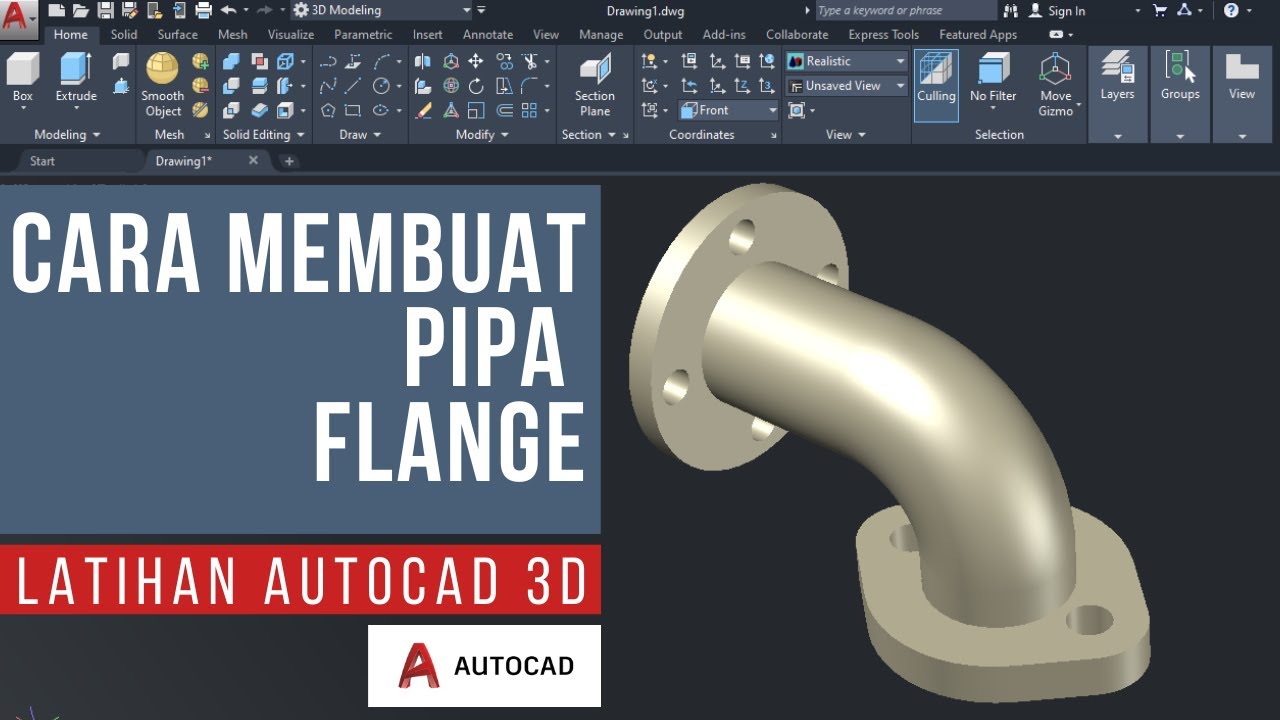Open the View panel button at far right
The height and width of the screenshot is (720, 1280).
tap(1242, 94)
